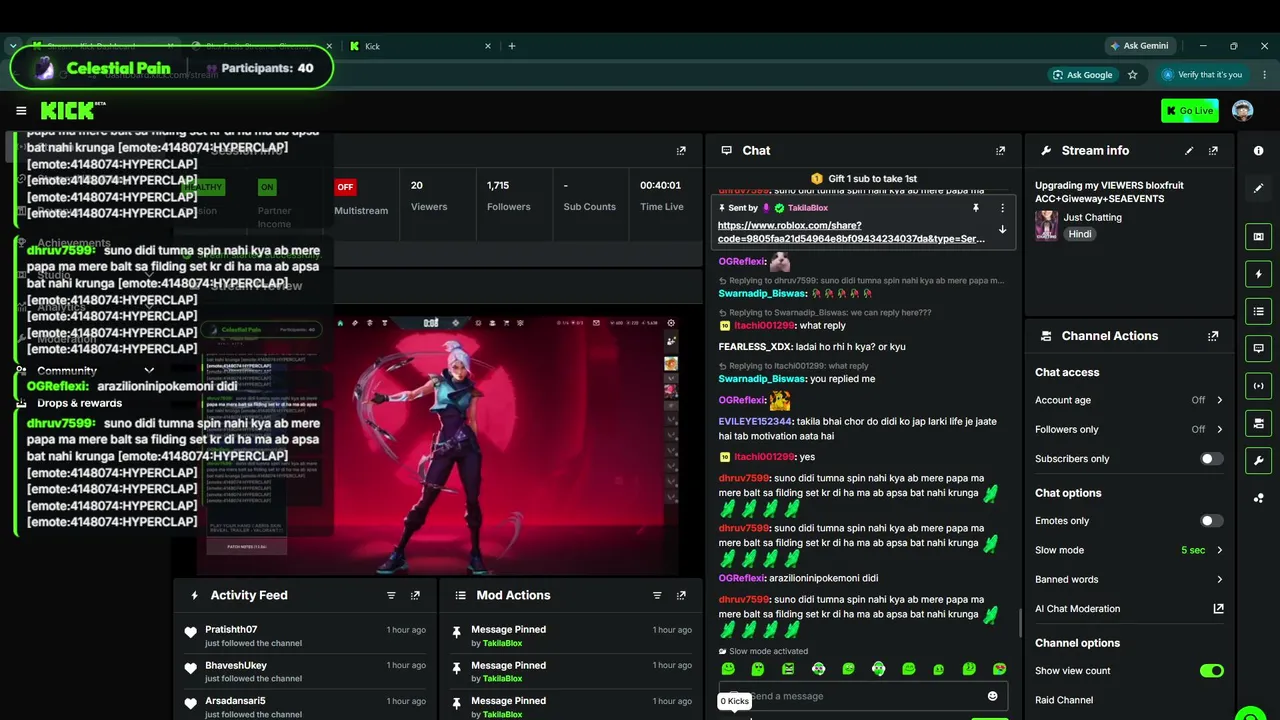
Task: Bookmark this page with the star icon
Action: click(1133, 75)
